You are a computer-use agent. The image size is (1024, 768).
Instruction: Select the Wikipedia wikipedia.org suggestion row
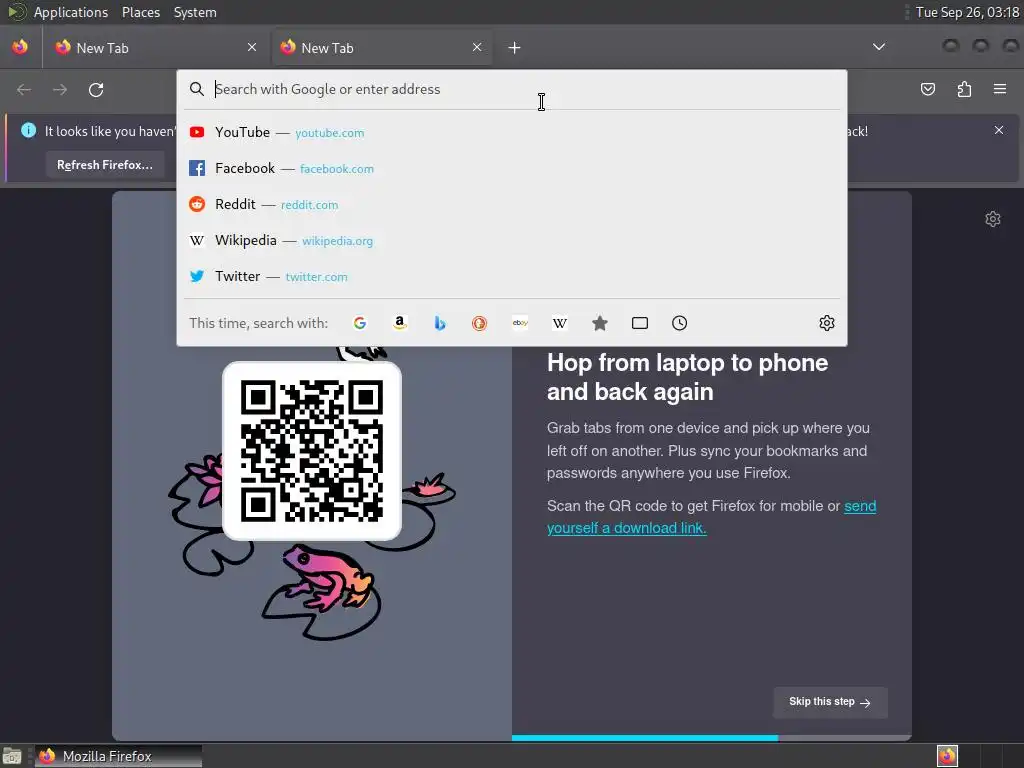pos(512,240)
